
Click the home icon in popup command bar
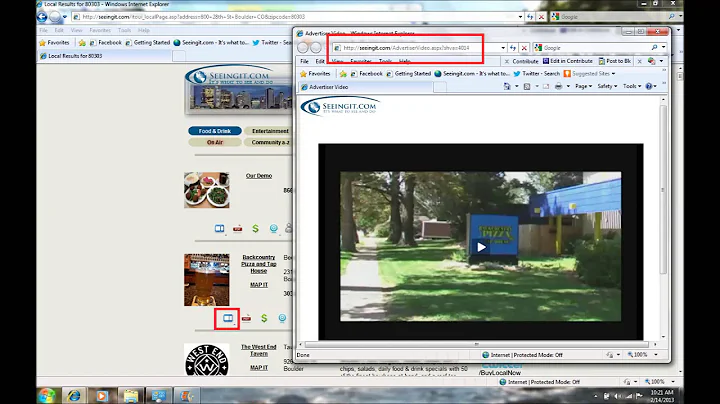pos(506,86)
